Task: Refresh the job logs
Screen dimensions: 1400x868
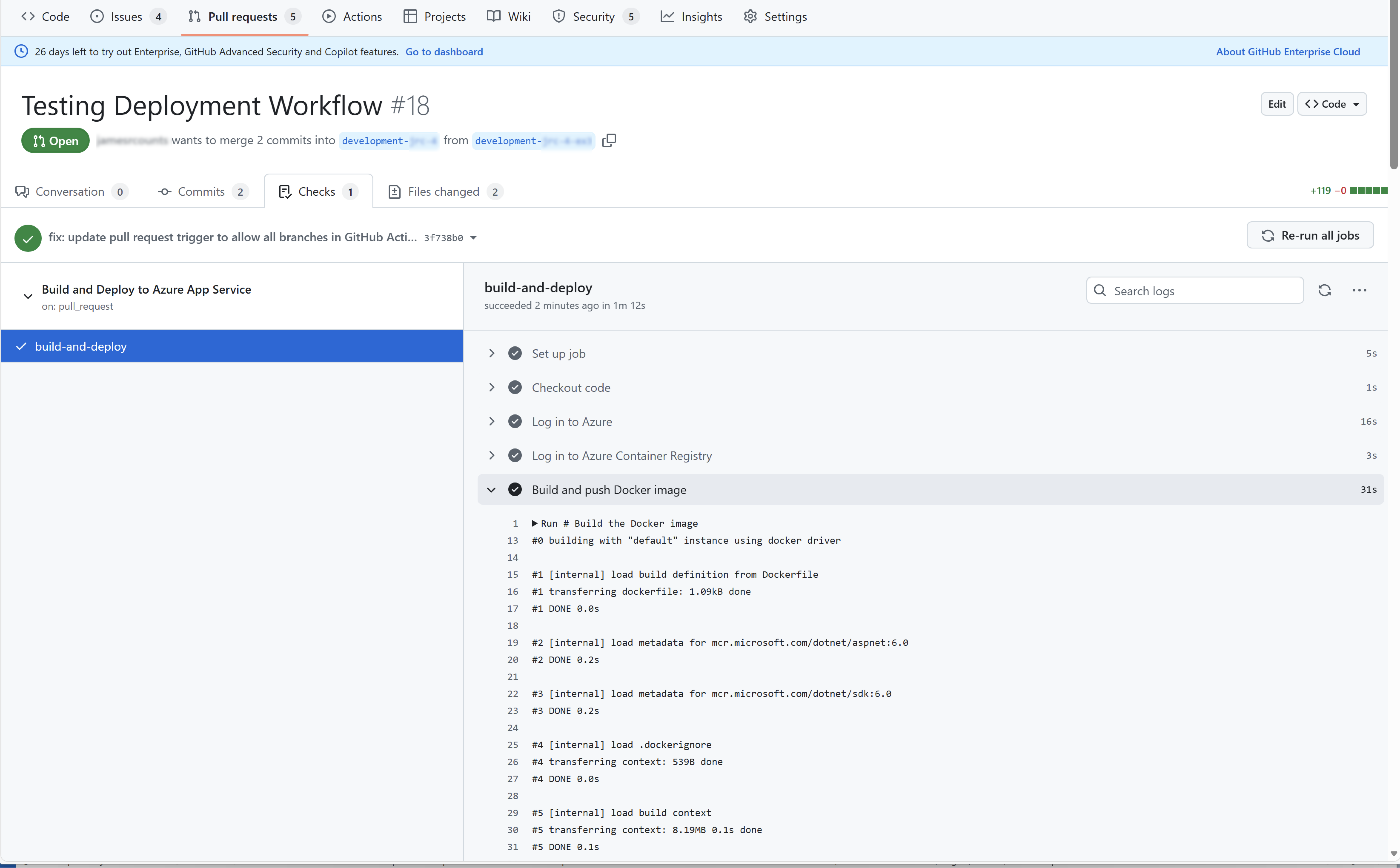Action: [1325, 290]
